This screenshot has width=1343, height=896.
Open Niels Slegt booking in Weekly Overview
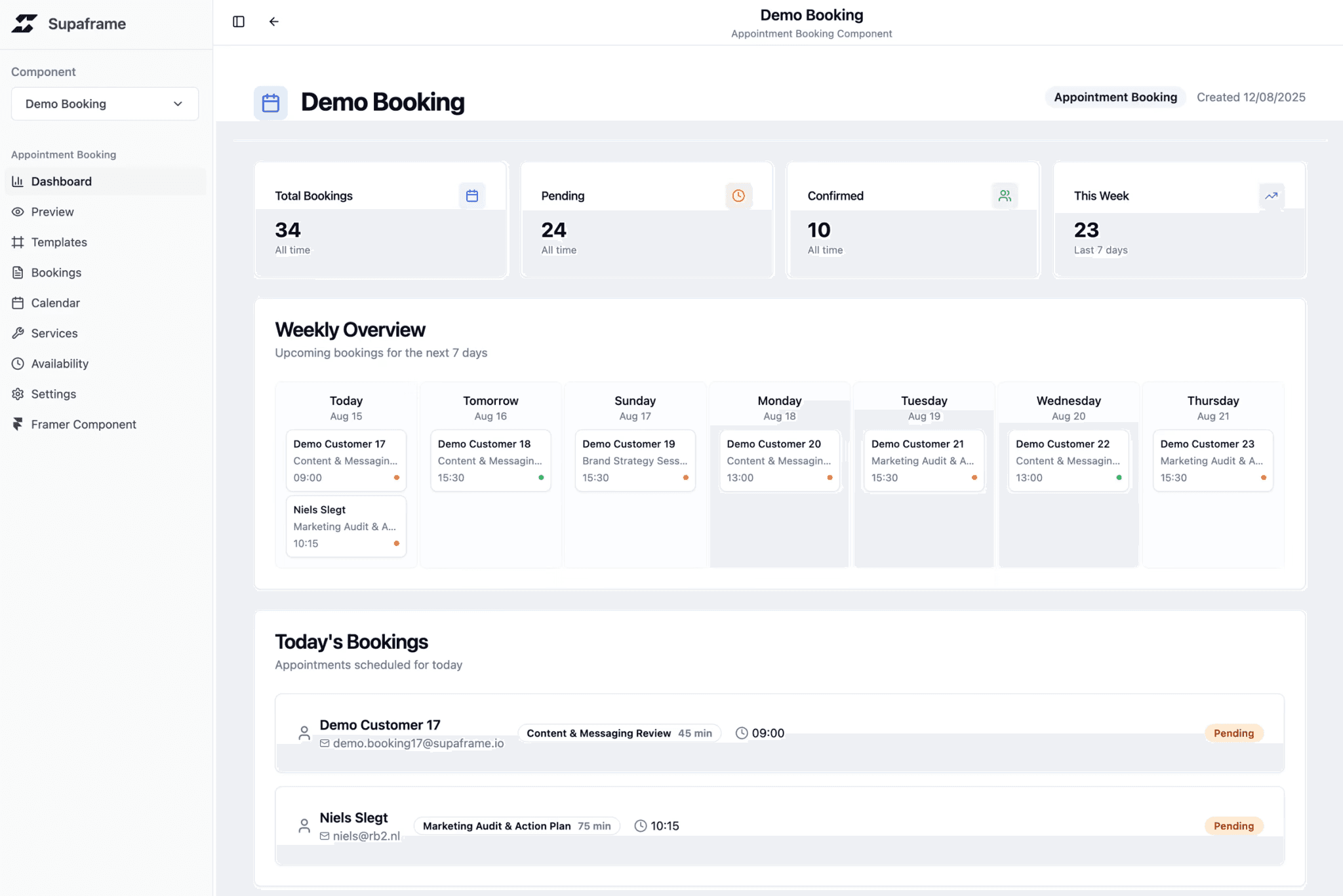coord(346,526)
